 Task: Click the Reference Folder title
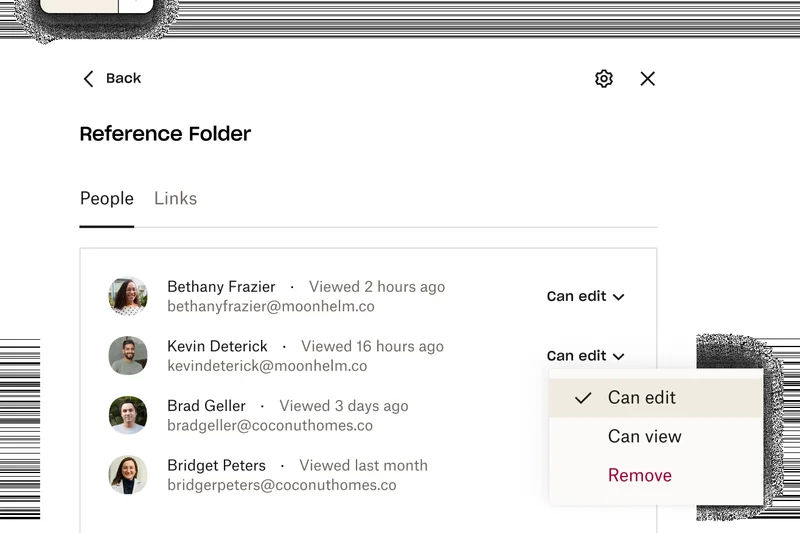[x=165, y=134]
